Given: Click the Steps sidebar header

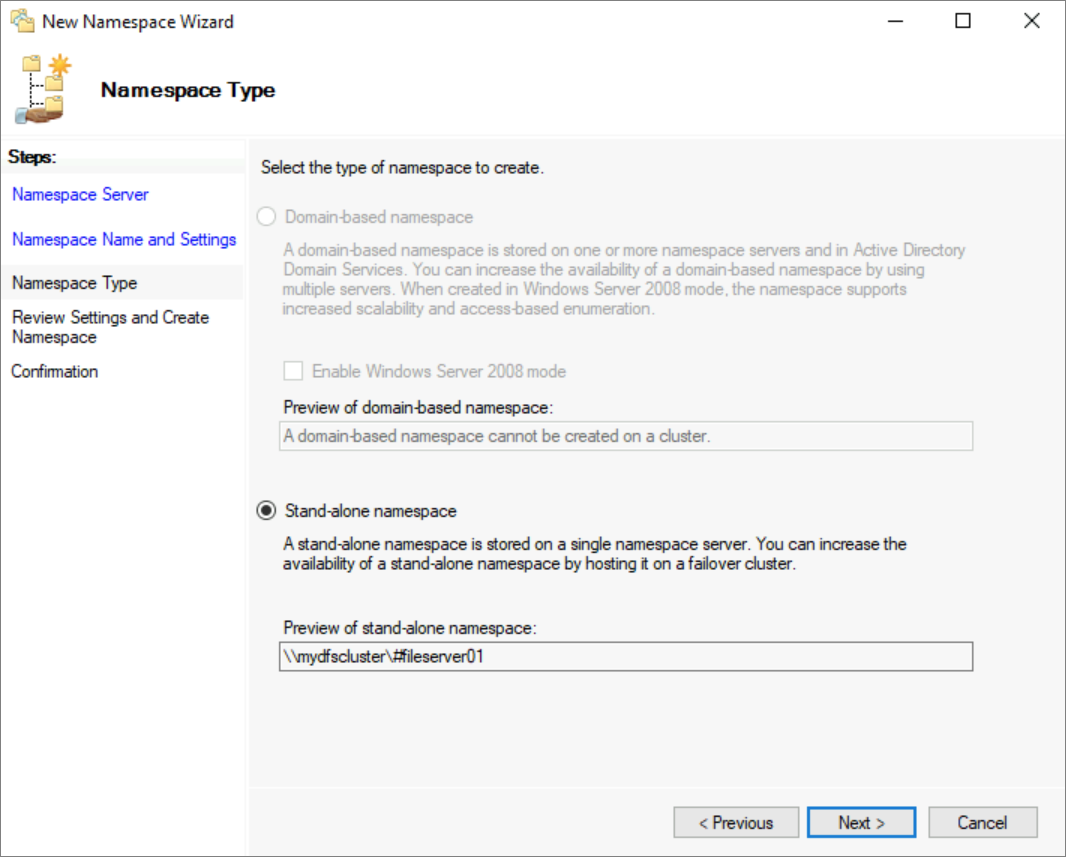Looking at the screenshot, I should pyautogui.click(x=31, y=157).
